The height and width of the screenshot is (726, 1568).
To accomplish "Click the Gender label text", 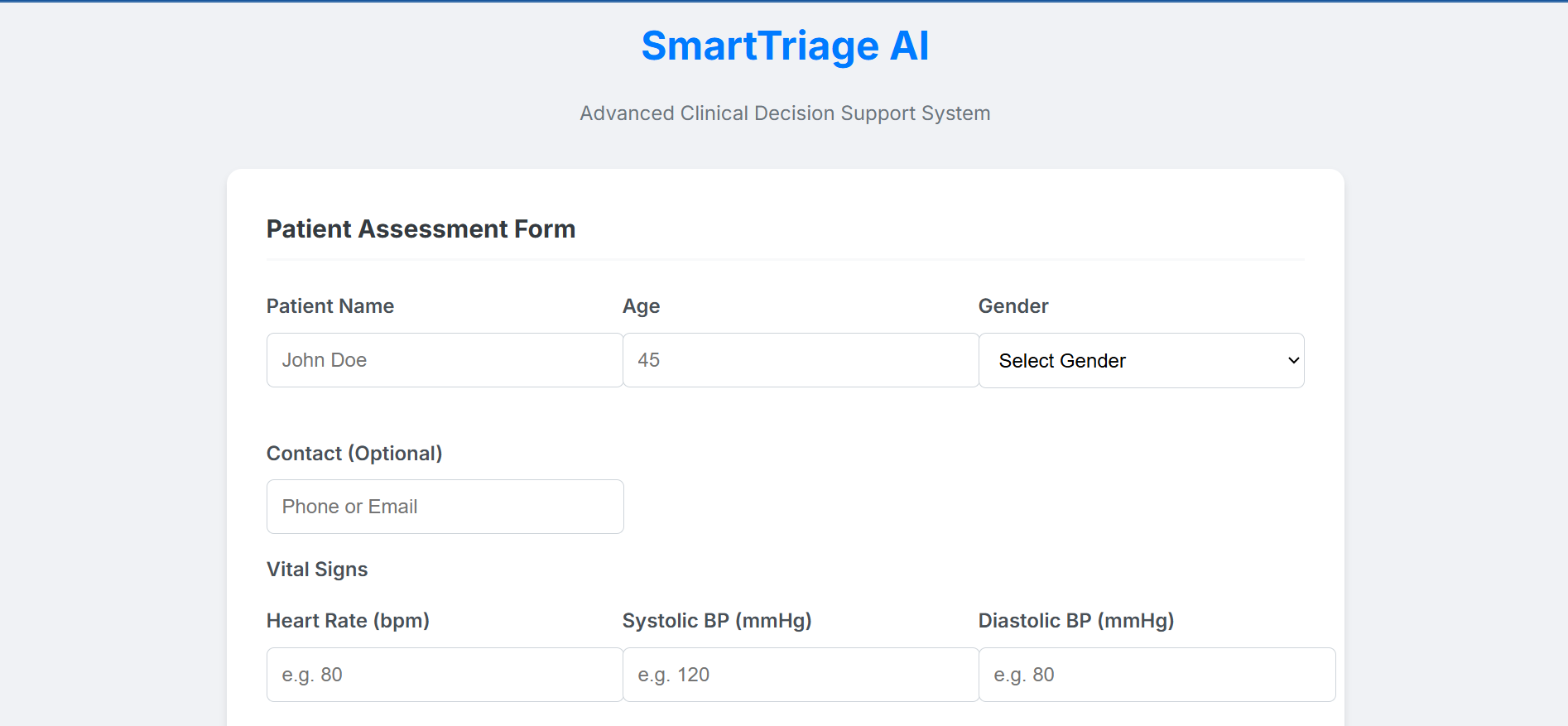I will tap(1013, 306).
